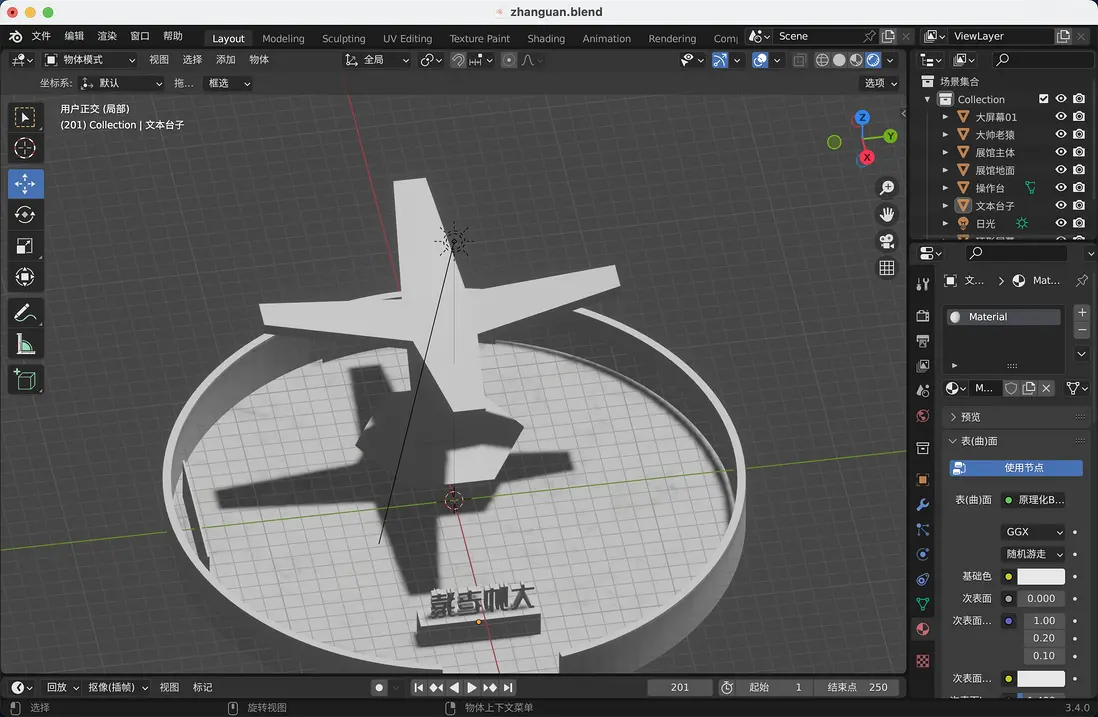This screenshot has width=1098, height=717.
Task: Expand the 大屏幕01 outliner entry
Action: pyautogui.click(x=944, y=116)
